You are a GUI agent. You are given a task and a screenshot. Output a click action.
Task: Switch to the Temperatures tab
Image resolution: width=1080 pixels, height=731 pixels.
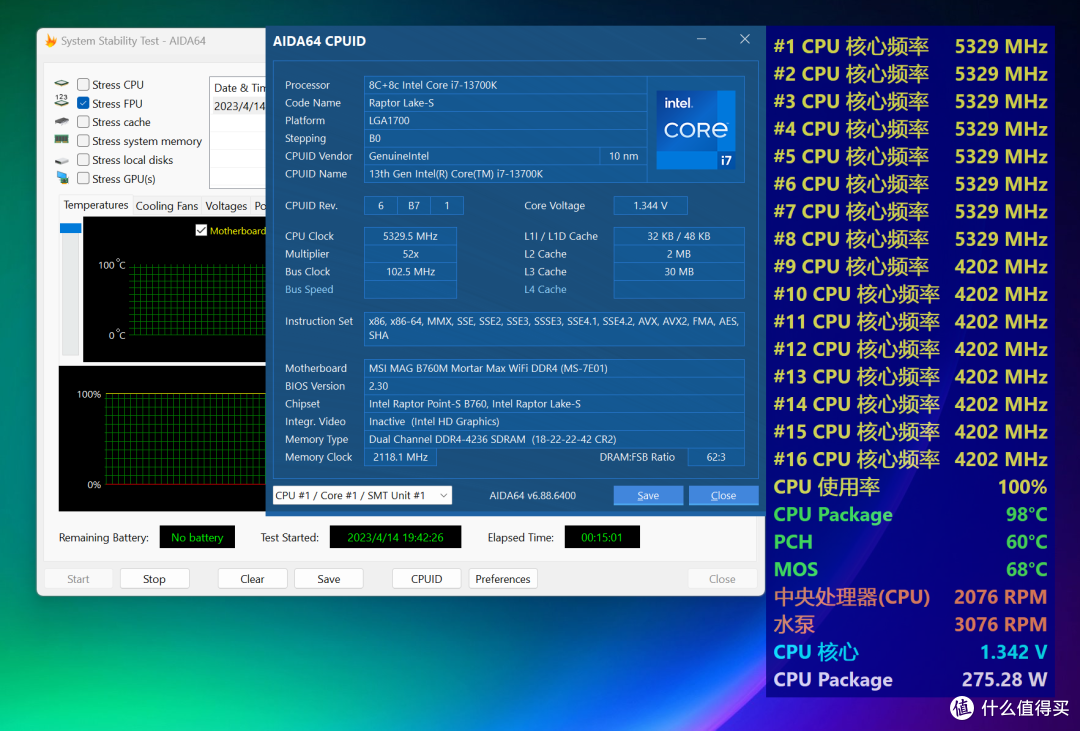[96, 205]
